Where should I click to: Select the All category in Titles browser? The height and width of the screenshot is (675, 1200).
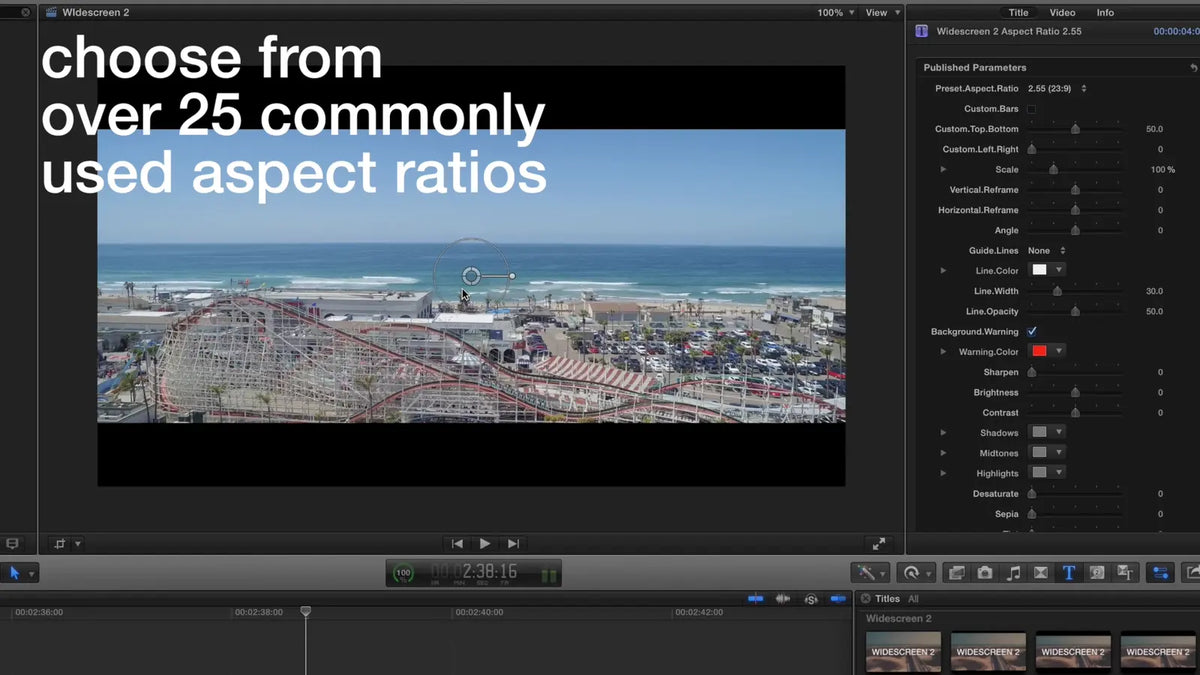click(913, 599)
